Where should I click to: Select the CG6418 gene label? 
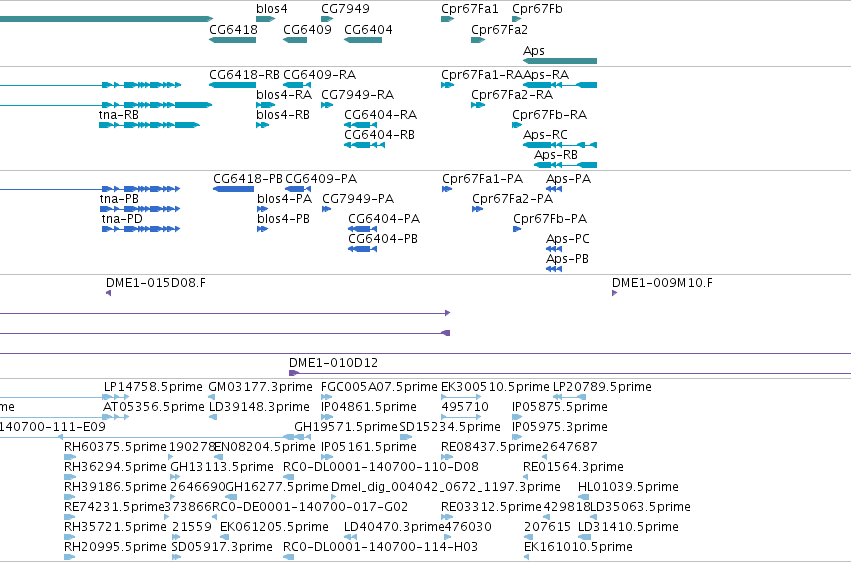coord(233,29)
